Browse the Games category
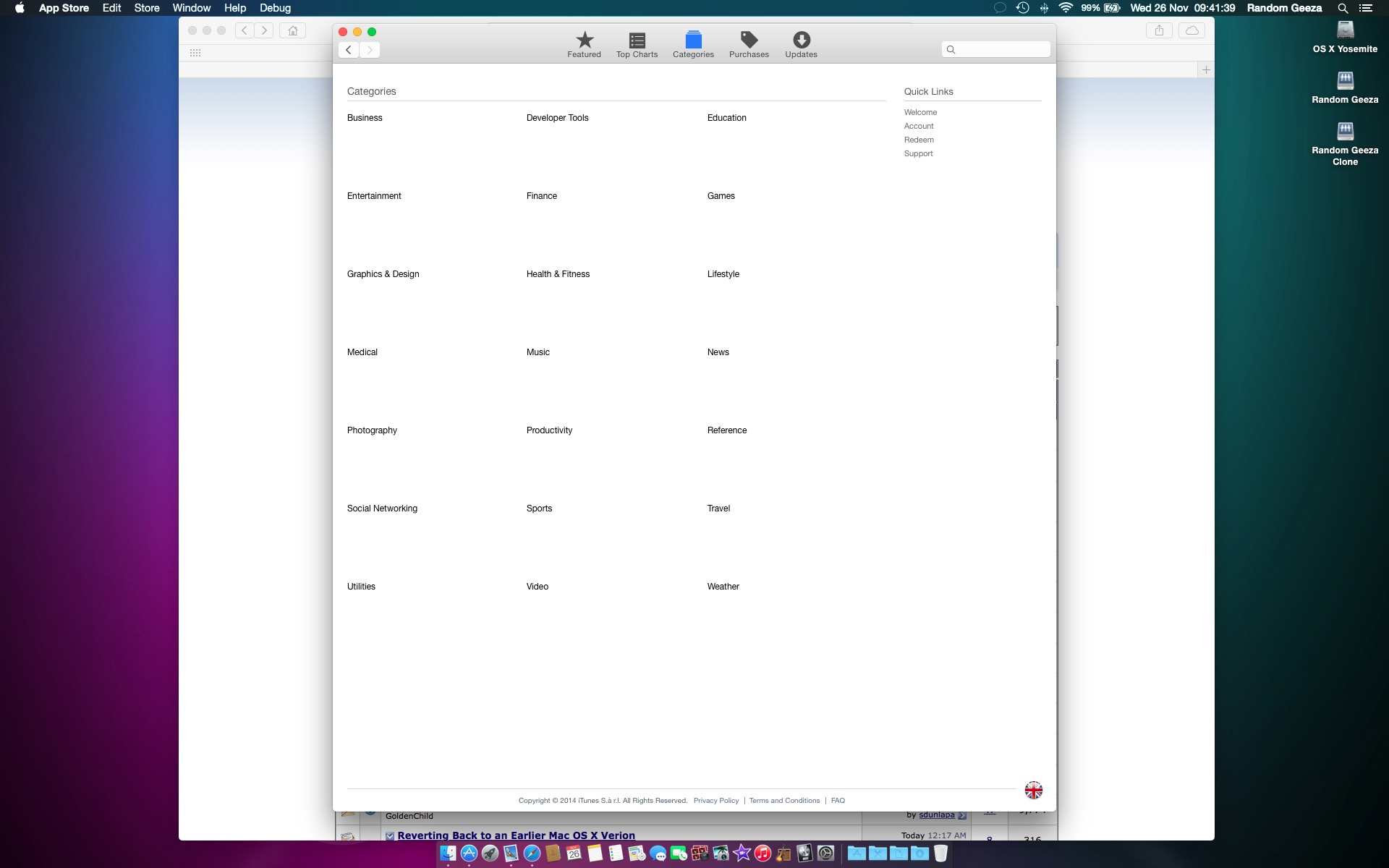Screen dimensions: 1389x868 tap(721, 196)
